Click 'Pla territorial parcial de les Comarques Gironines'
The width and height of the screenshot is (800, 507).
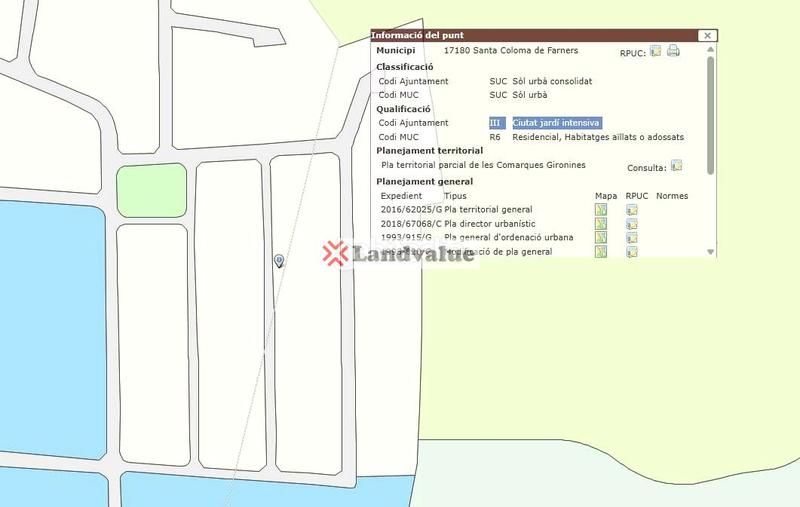click(x=483, y=165)
